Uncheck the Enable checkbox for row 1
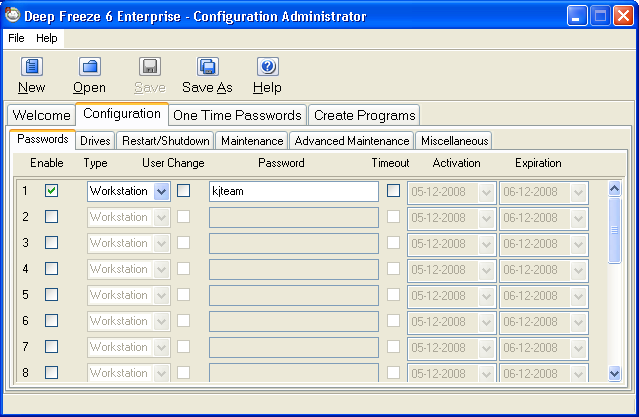Screen dimensions: 639x417 51,191
